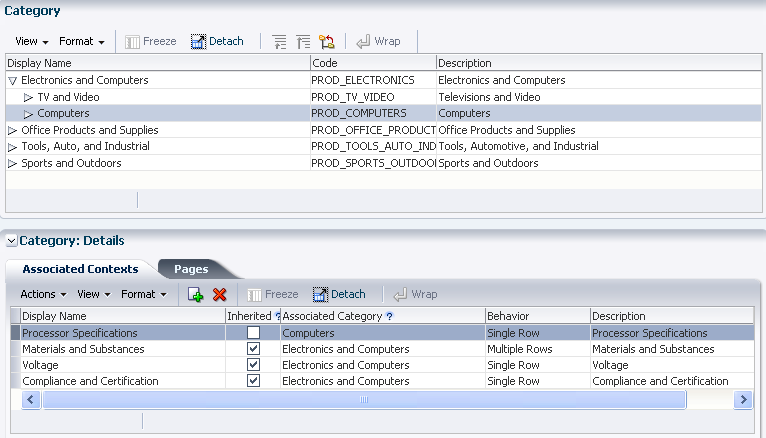Open the View menu in Category toolbar

[x=32, y=42]
